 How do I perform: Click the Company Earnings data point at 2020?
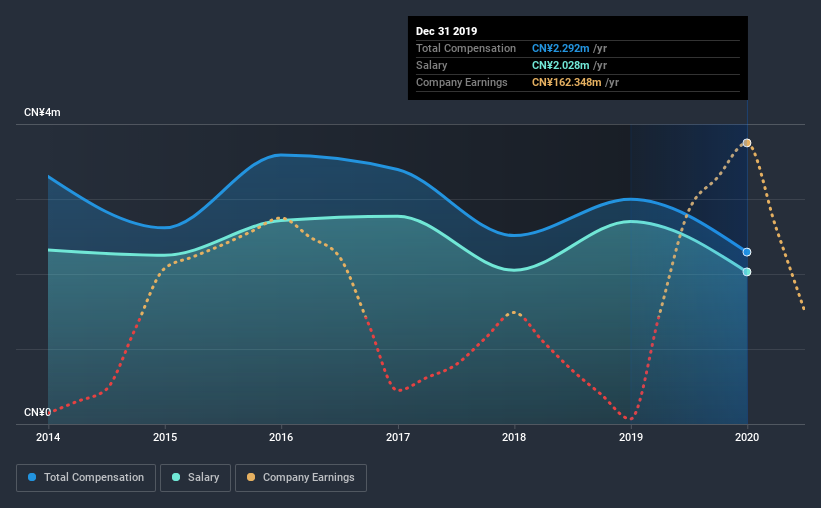pyautogui.click(x=747, y=143)
